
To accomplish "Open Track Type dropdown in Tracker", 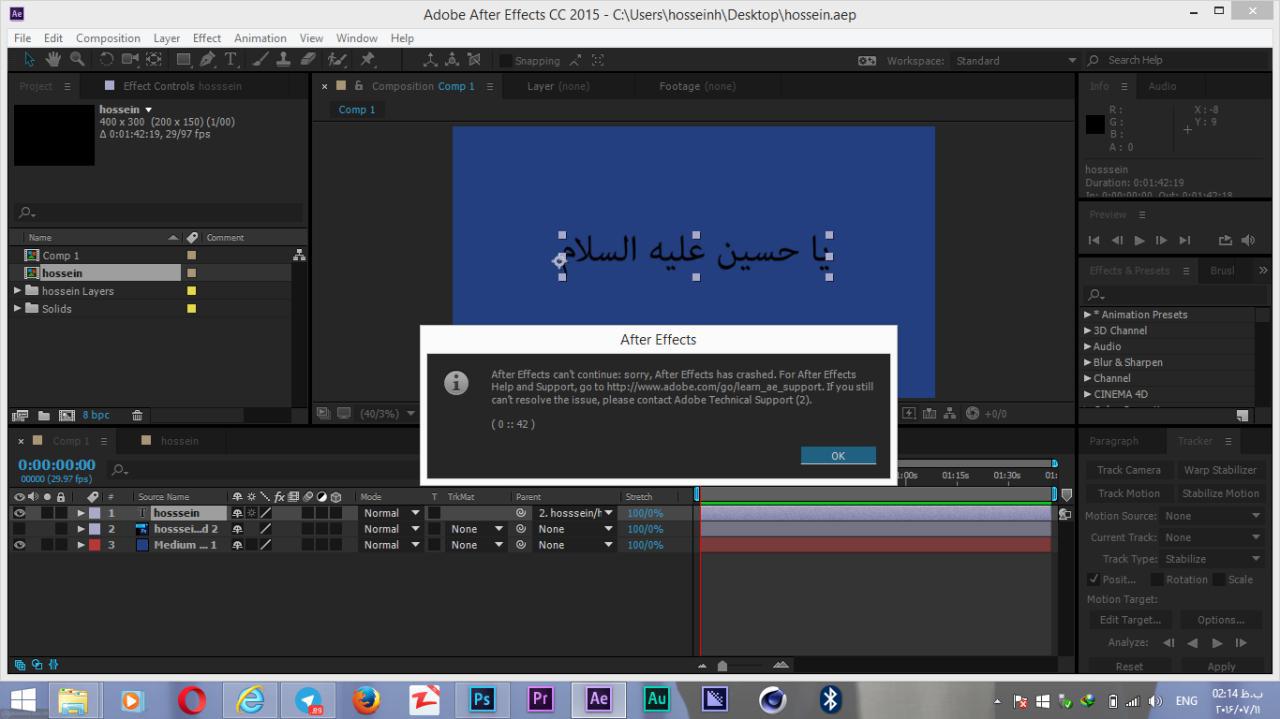I will [x=1213, y=559].
